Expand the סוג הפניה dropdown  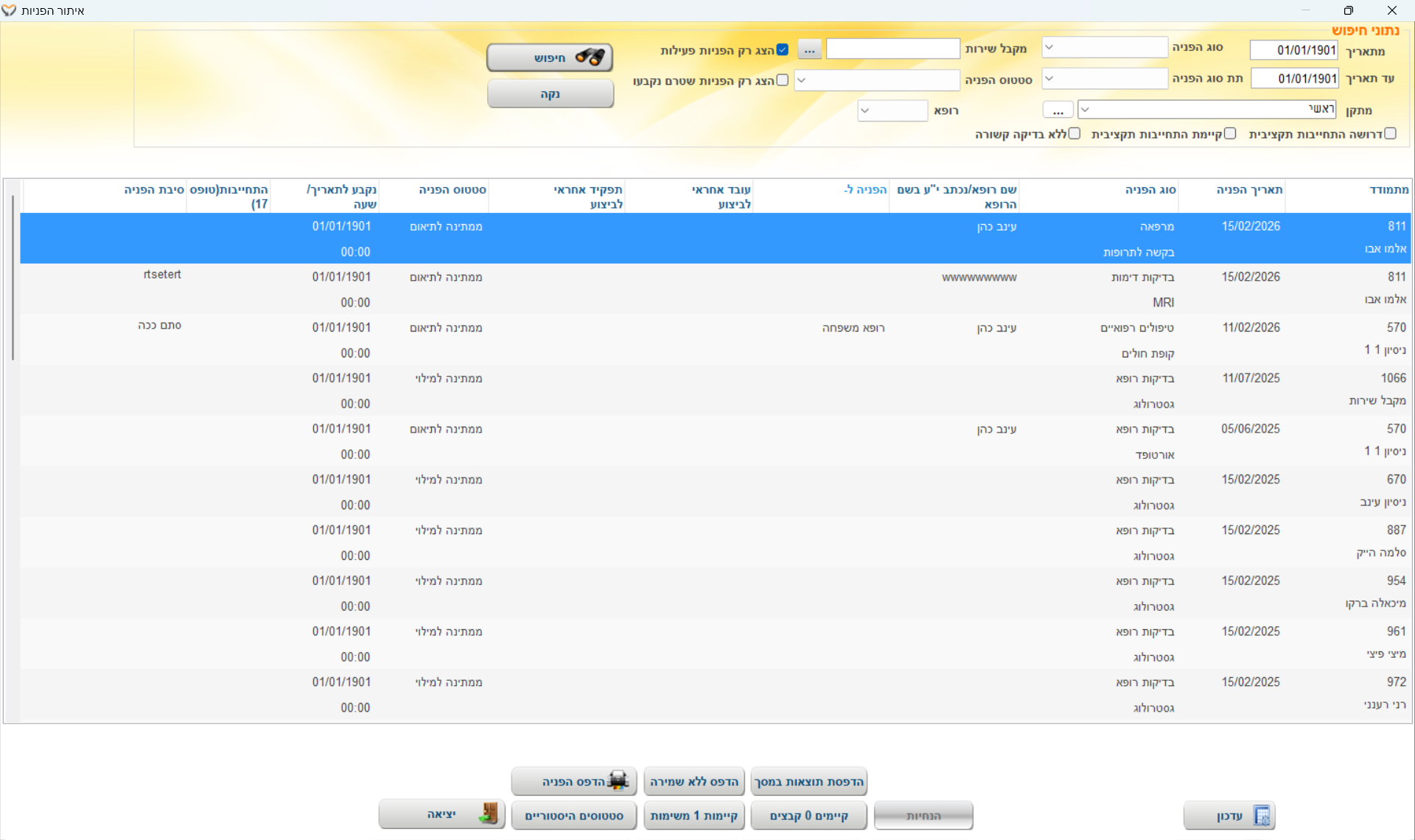1049,47
